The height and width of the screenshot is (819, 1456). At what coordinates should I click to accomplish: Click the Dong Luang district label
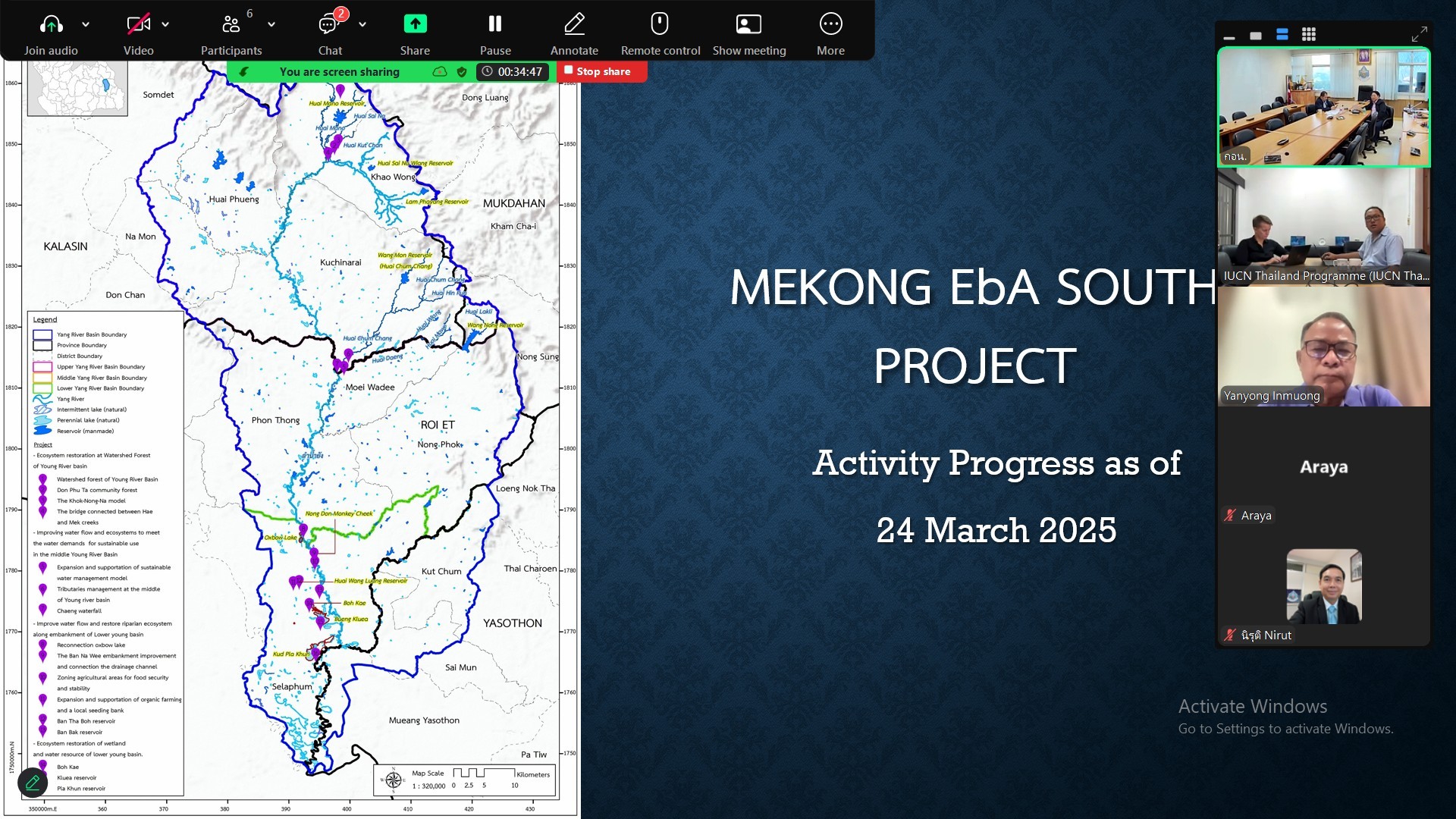(x=485, y=98)
